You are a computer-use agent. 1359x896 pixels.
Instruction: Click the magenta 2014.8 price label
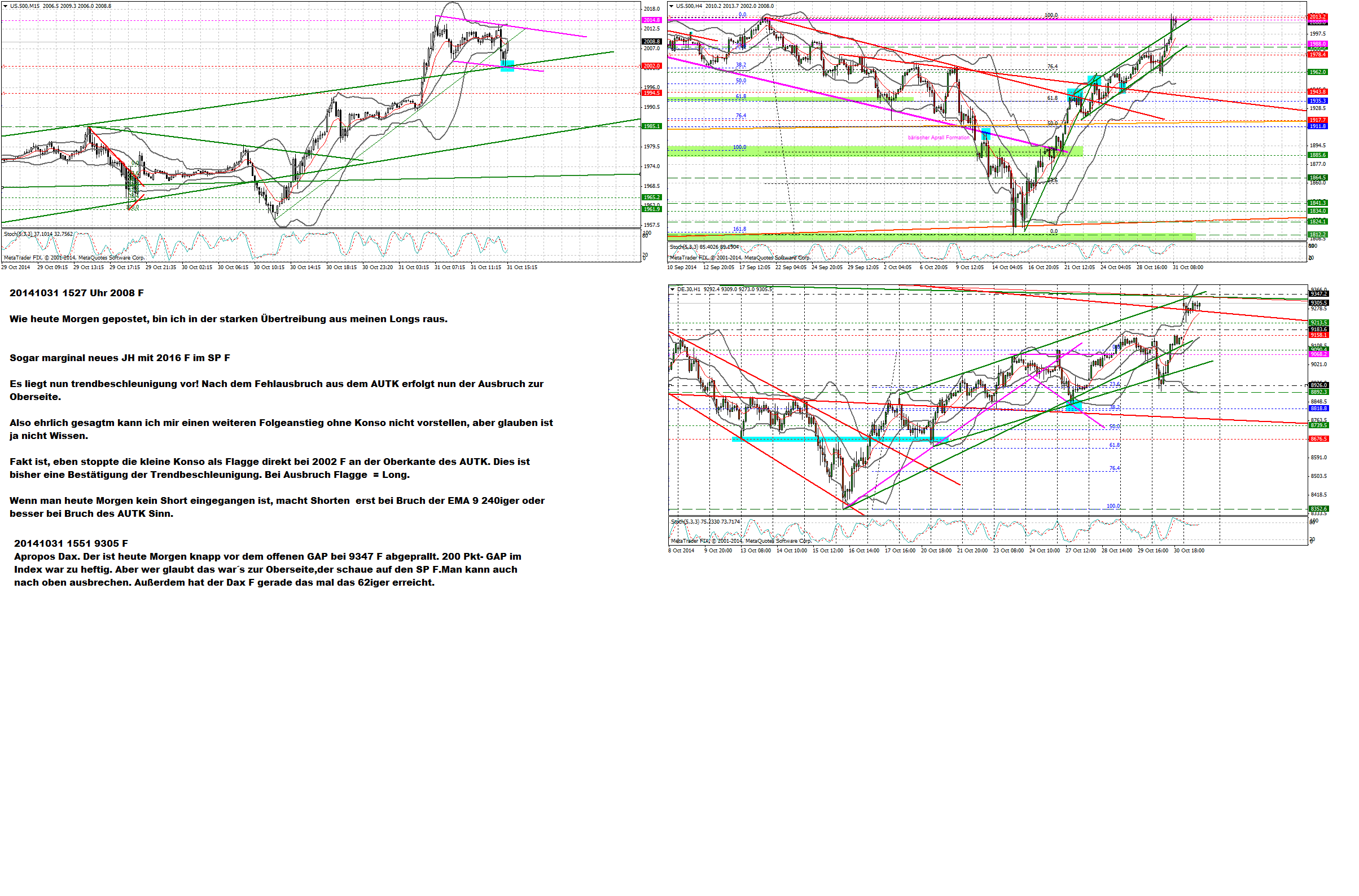tap(651, 20)
